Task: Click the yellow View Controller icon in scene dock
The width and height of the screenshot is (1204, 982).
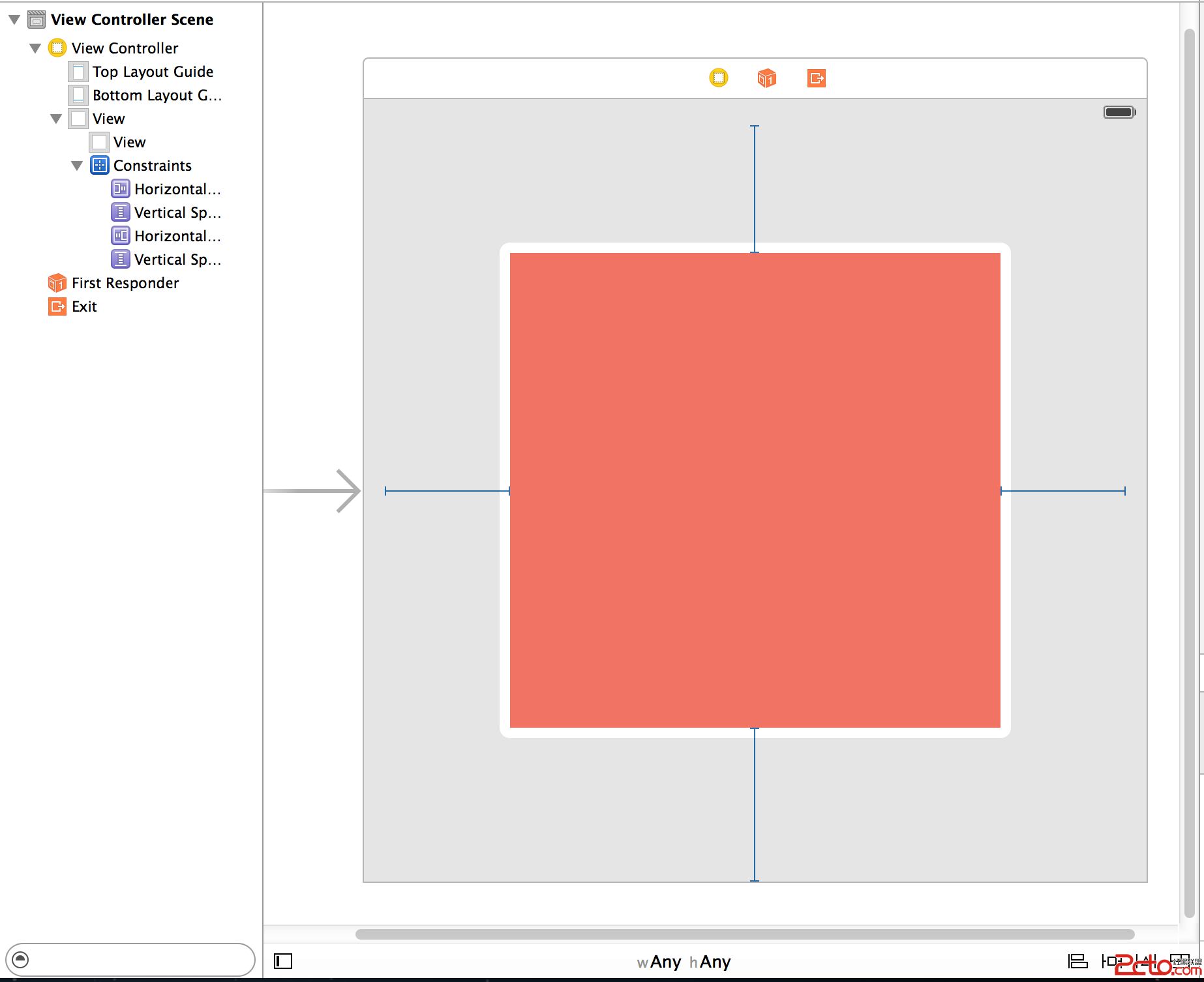Action: click(x=719, y=78)
